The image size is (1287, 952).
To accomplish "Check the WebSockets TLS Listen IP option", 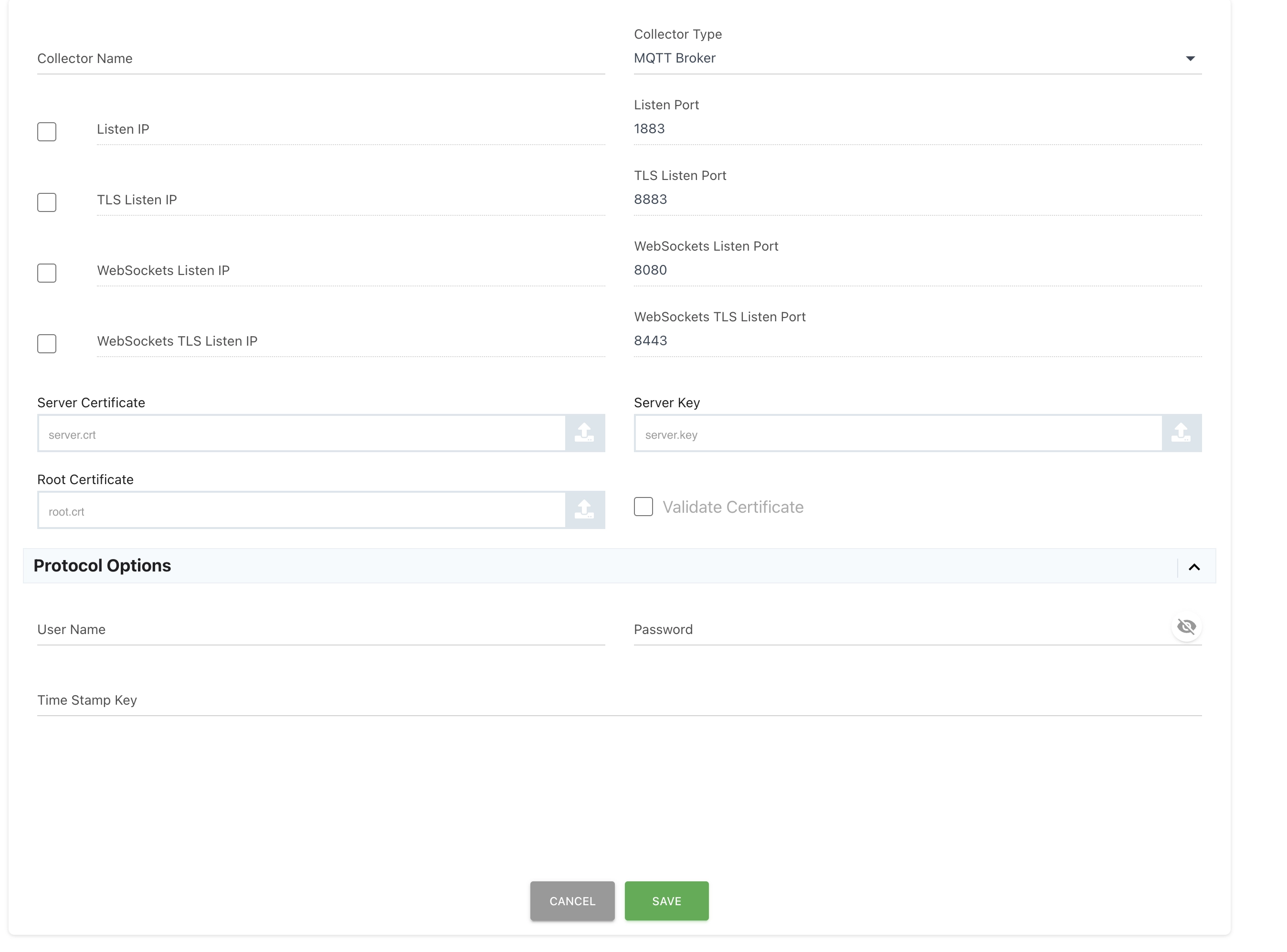I will tap(47, 343).
